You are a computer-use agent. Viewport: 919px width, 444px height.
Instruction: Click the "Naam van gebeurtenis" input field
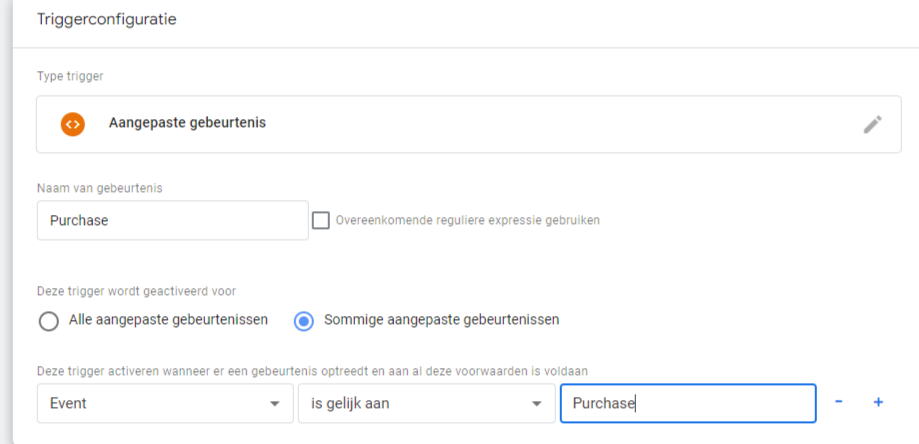click(172, 221)
